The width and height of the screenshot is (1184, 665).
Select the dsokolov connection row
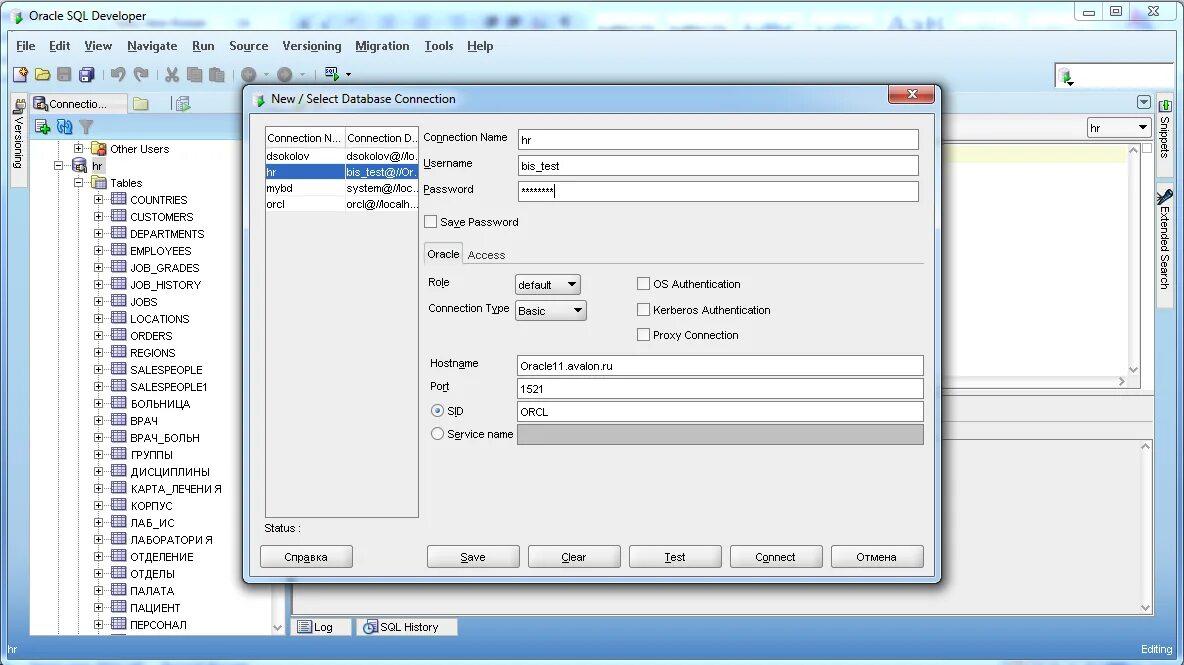[x=341, y=156]
